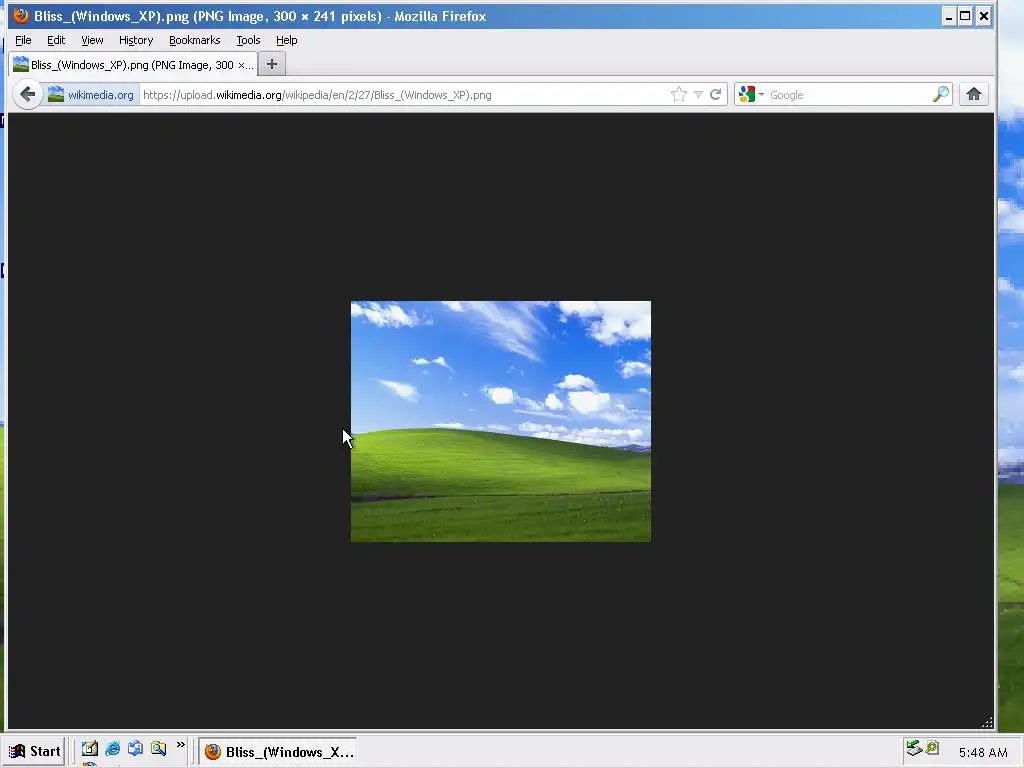Expand the URL history dropdown arrow
Screen dimensions: 1024x768
(x=698, y=95)
